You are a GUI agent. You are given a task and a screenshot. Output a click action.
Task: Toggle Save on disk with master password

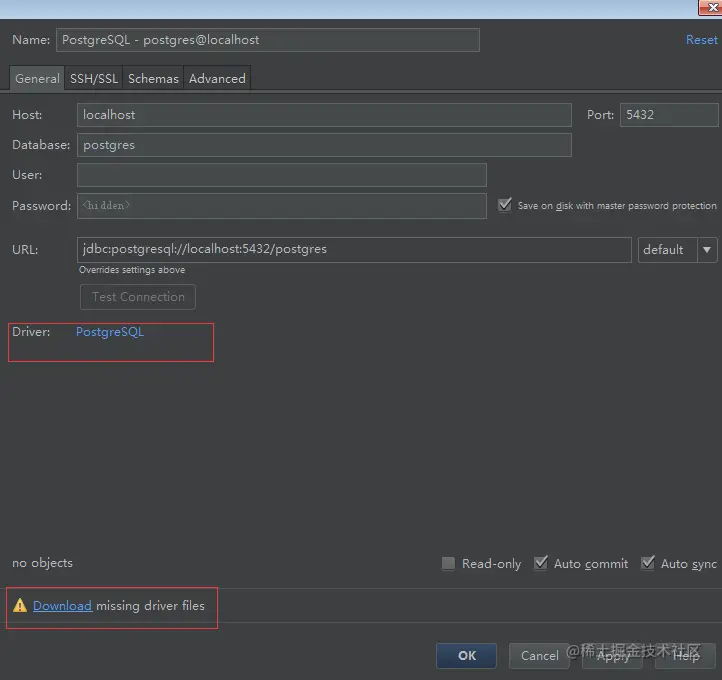coord(505,205)
